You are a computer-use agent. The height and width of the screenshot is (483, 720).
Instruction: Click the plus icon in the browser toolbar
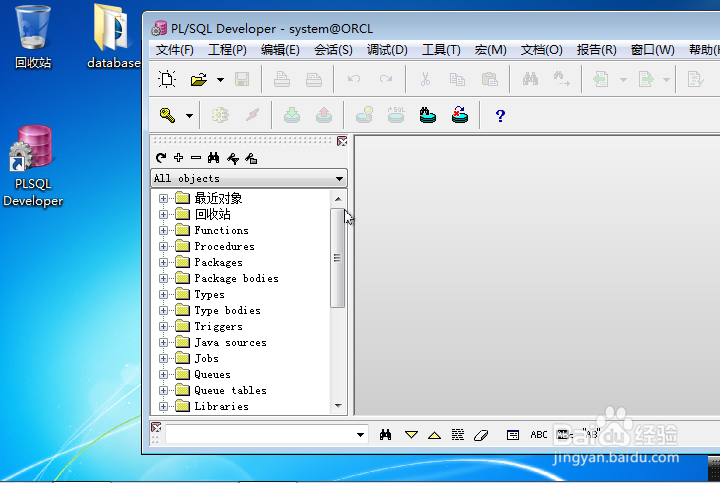click(x=178, y=158)
